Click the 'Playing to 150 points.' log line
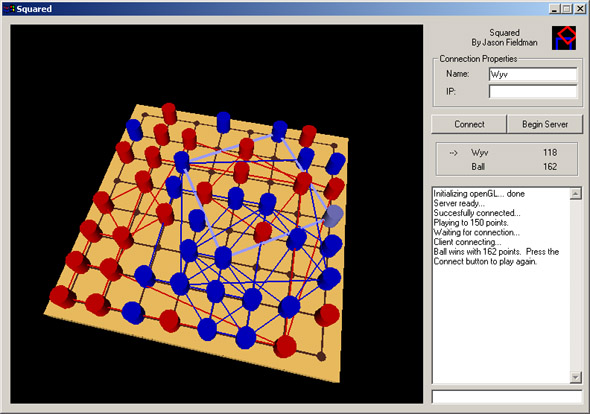This screenshot has height=414, width=590. click(471, 222)
